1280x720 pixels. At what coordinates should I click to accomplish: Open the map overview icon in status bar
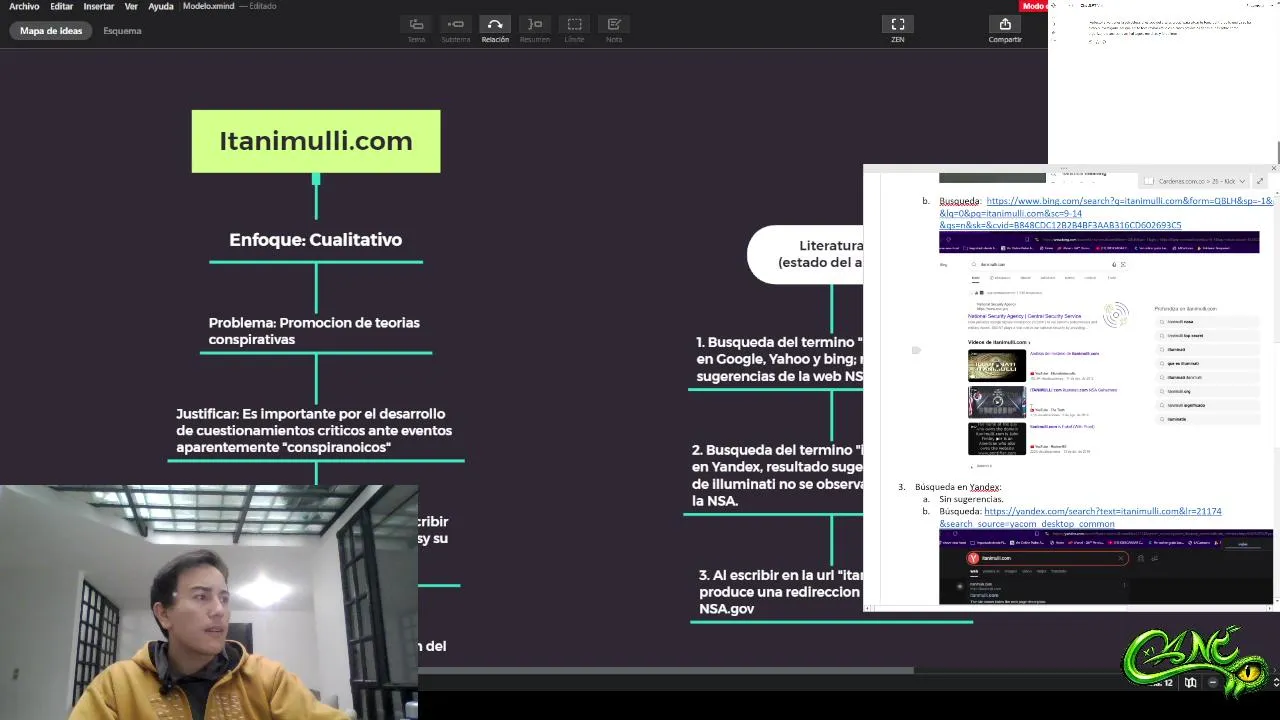1190,682
